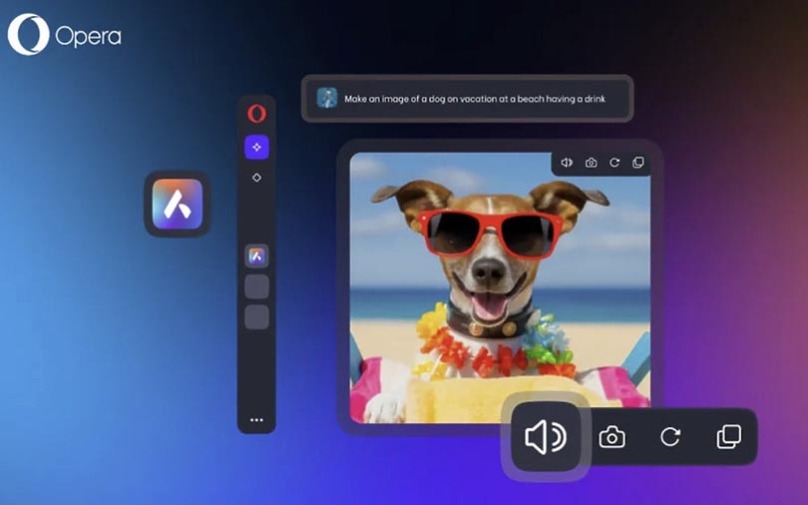Click the prompt text about a dog on vacation

[x=475, y=99]
